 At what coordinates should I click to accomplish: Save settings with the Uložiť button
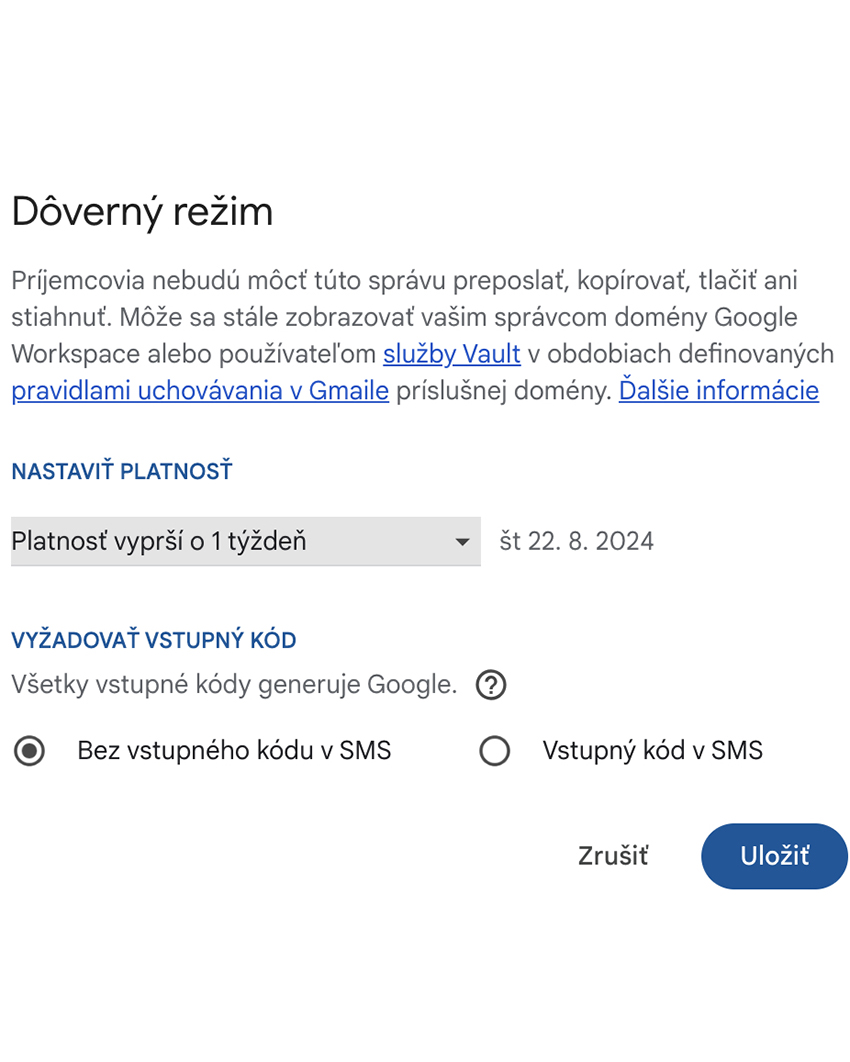coord(774,856)
